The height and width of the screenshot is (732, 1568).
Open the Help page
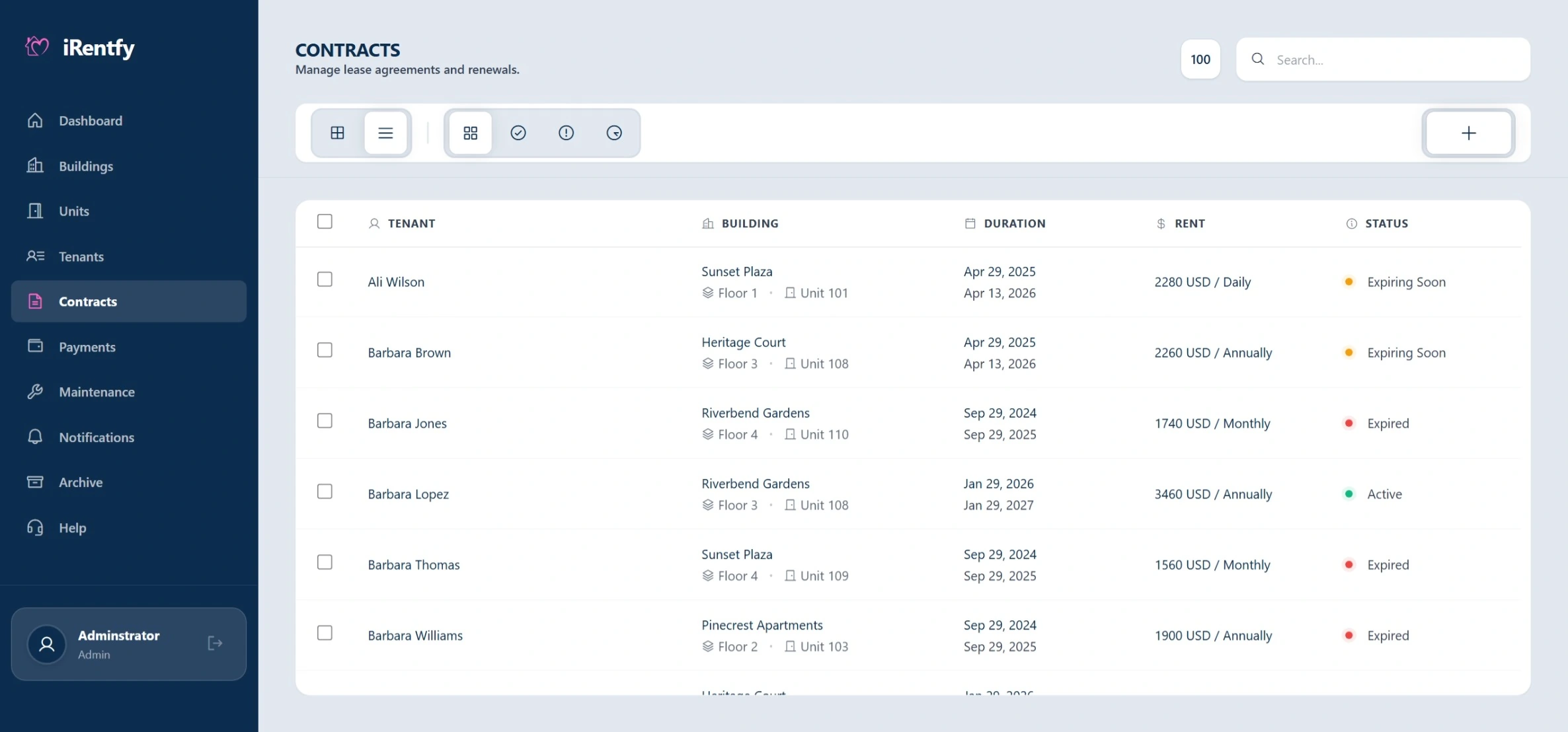(129, 528)
